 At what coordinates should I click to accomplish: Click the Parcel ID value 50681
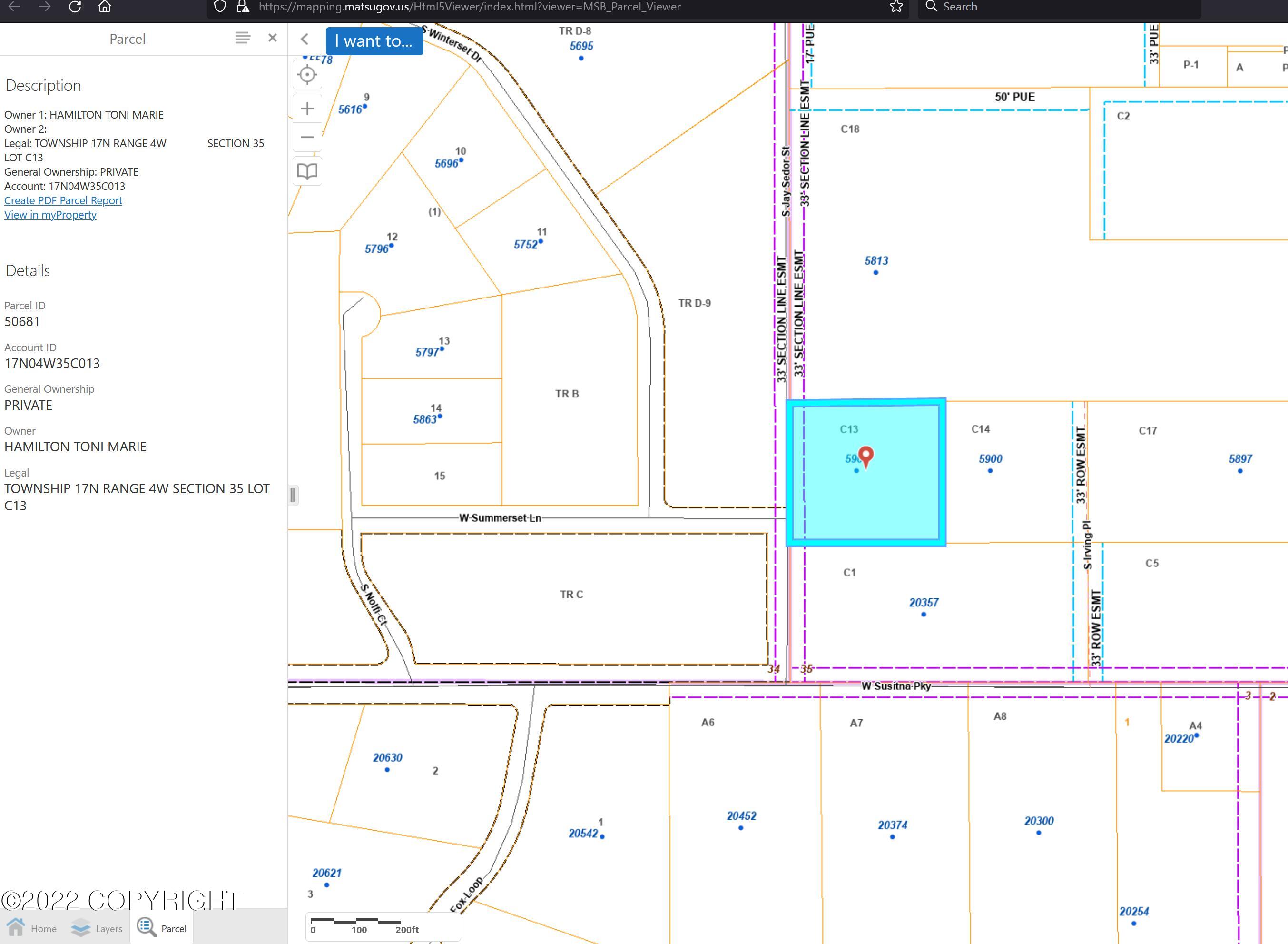coord(22,322)
